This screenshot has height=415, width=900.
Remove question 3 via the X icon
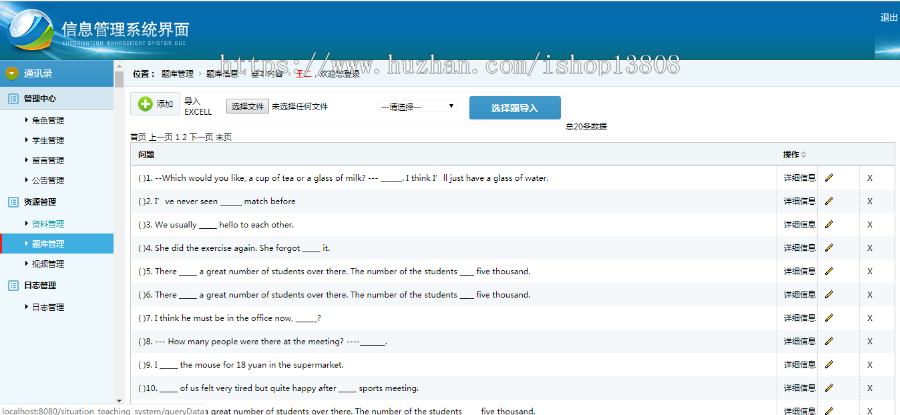point(870,225)
